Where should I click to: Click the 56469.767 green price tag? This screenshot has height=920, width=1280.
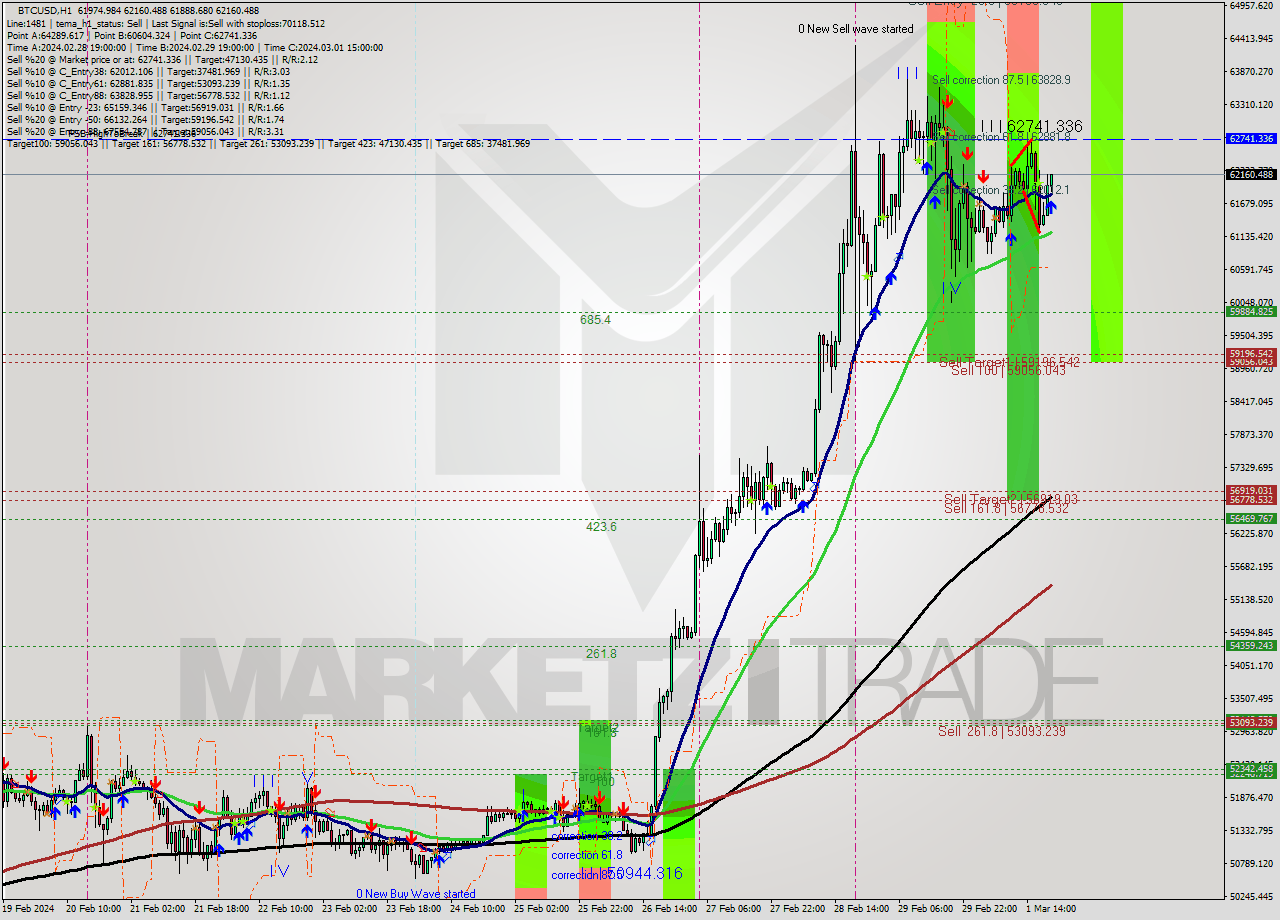tap(1251, 518)
